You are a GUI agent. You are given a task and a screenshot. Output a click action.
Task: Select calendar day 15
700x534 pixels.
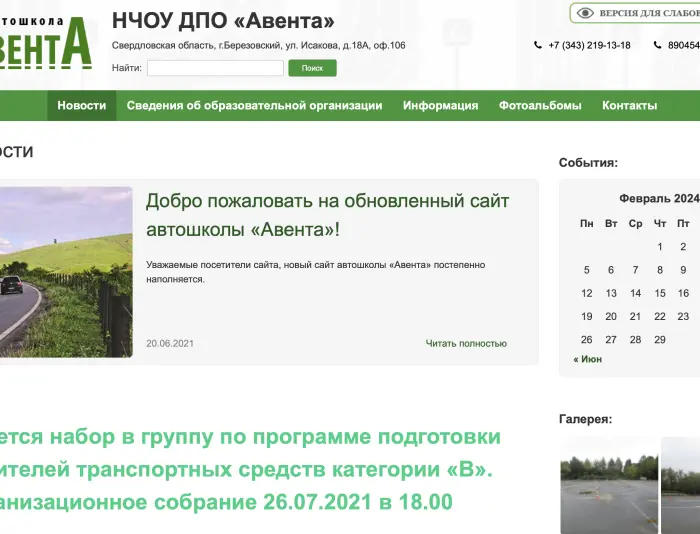(x=660, y=293)
